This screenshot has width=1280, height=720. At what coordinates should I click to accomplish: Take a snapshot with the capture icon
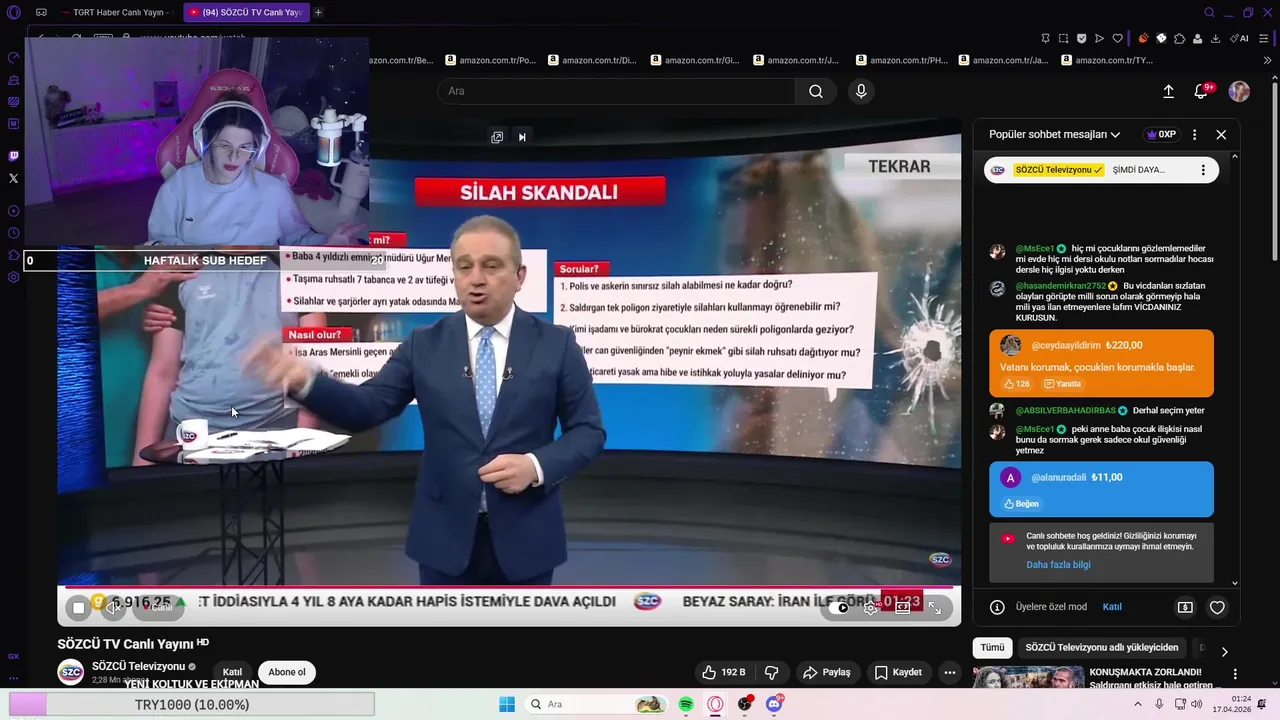pos(1063,39)
